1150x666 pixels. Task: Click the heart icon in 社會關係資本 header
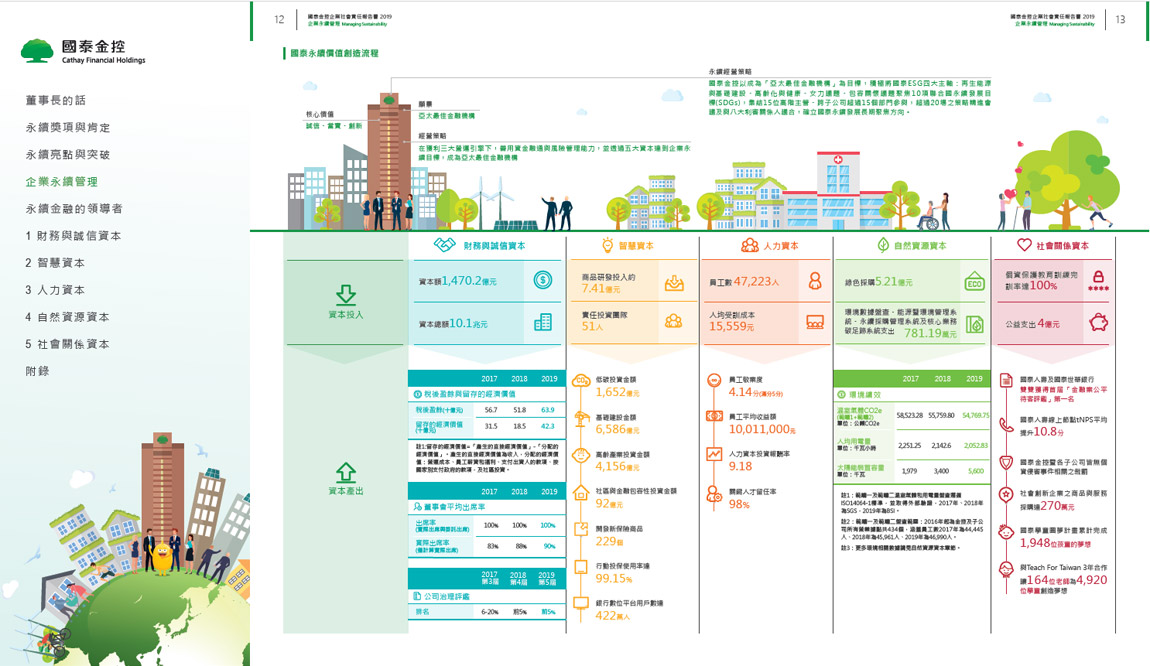tap(1024, 245)
